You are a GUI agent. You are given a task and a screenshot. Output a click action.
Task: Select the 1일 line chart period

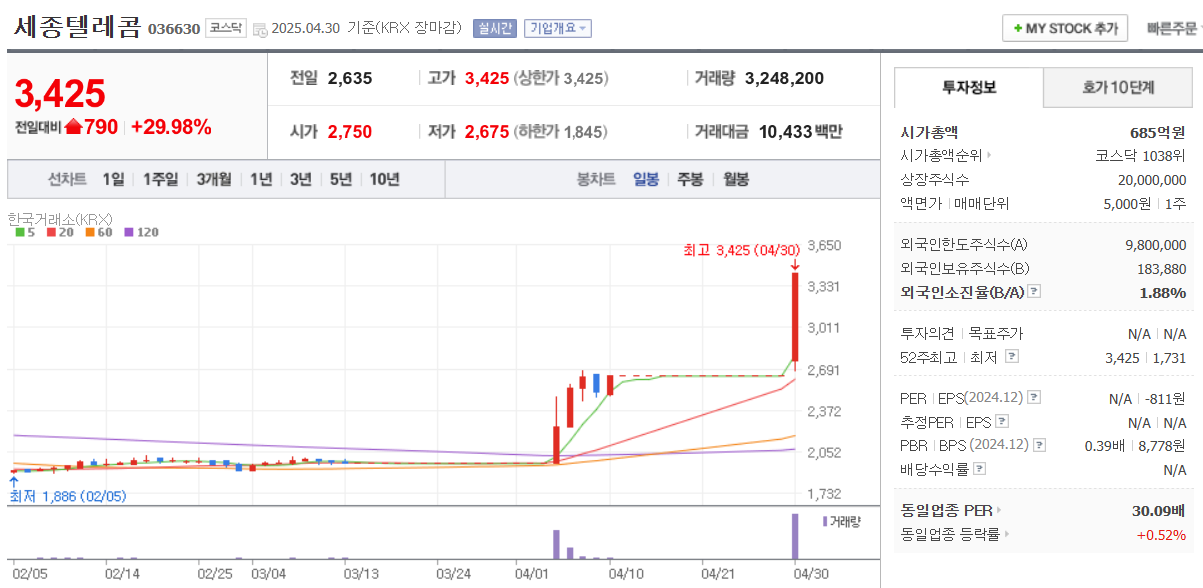114,180
